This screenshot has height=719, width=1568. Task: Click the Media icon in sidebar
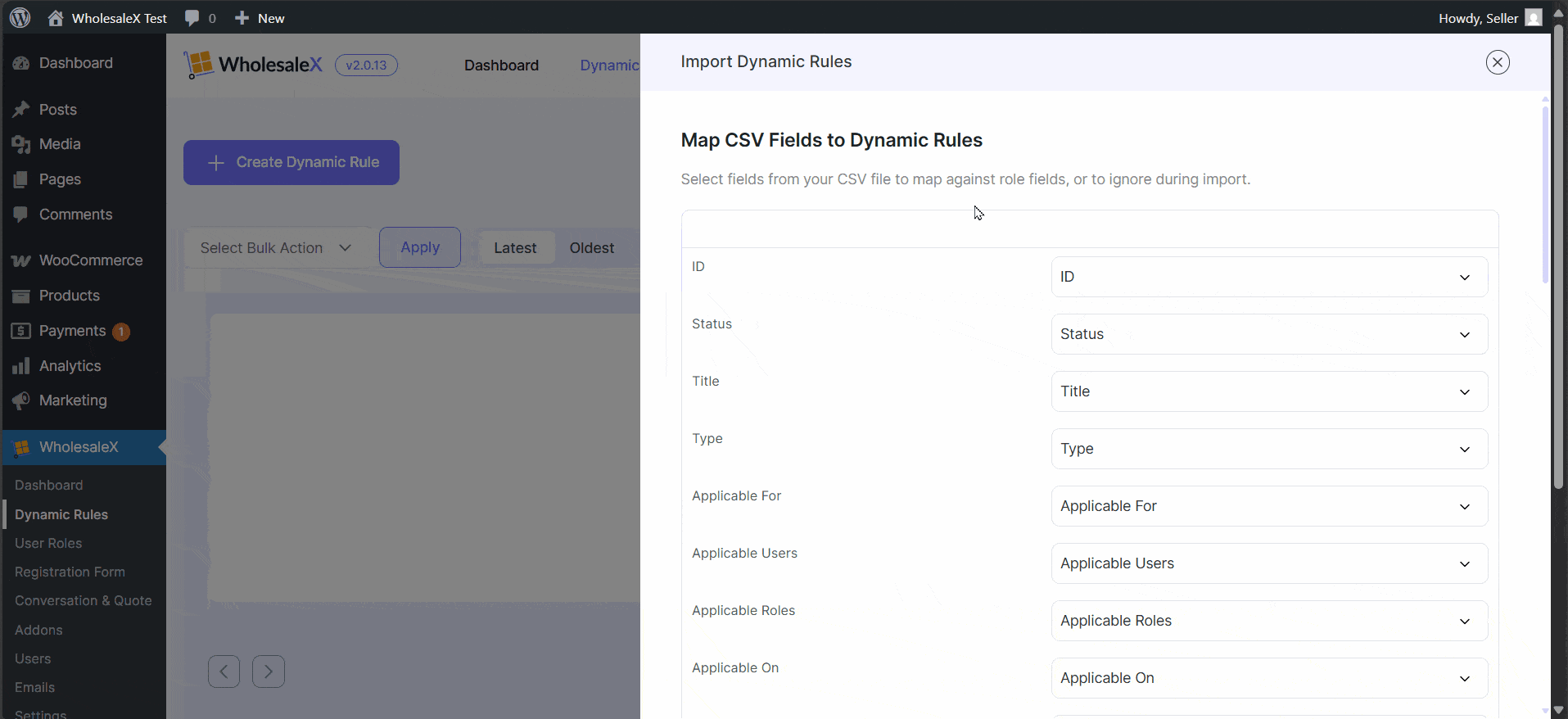(21, 144)
